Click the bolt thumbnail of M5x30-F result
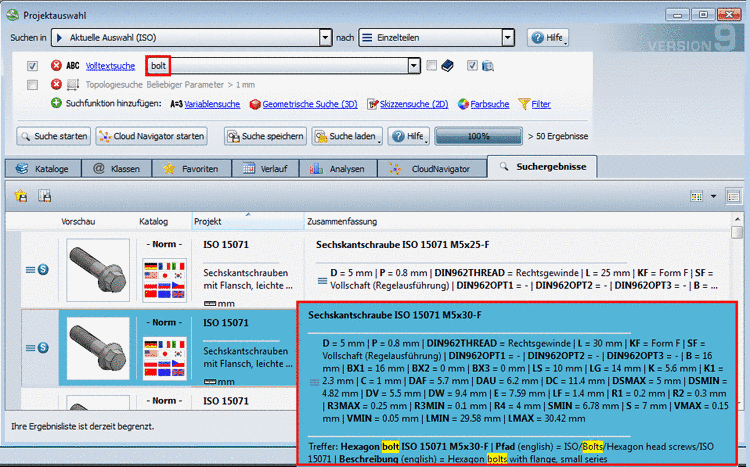The height and width of the screenshot is (467, 750). pyautogui.click(x=98, y=348)
